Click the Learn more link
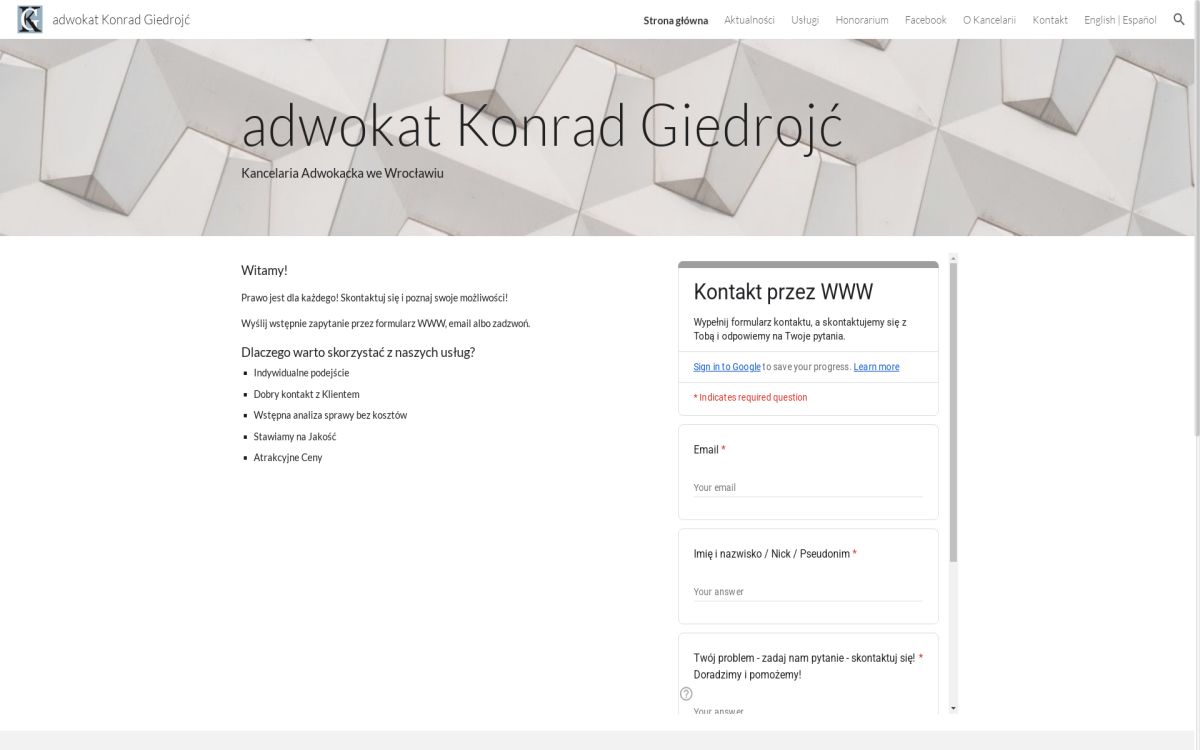 click(x=876, y=367)
